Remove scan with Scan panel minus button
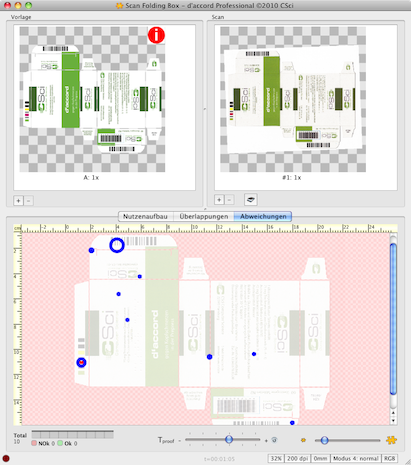The image size is (411, 465). tap(229, 200)
